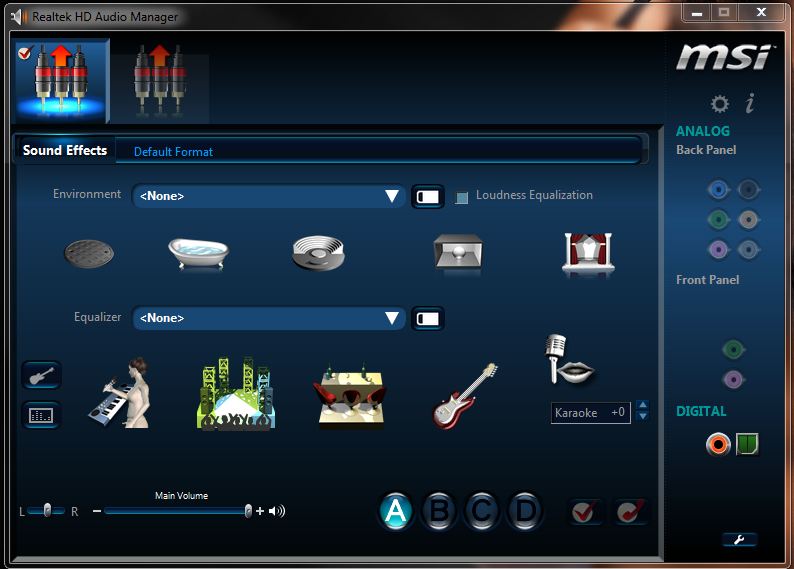Screen dimensions: 794x569
Task: Choose the theater stage environment preset
Action: coord(588,253)
